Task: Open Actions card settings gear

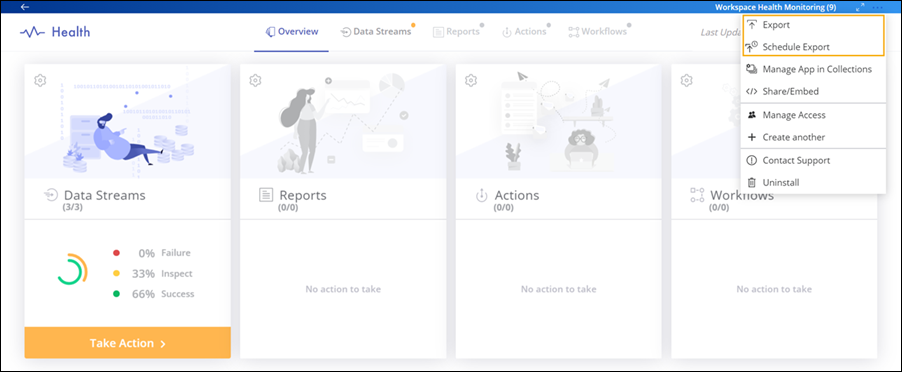Action: tap(471, 80)
